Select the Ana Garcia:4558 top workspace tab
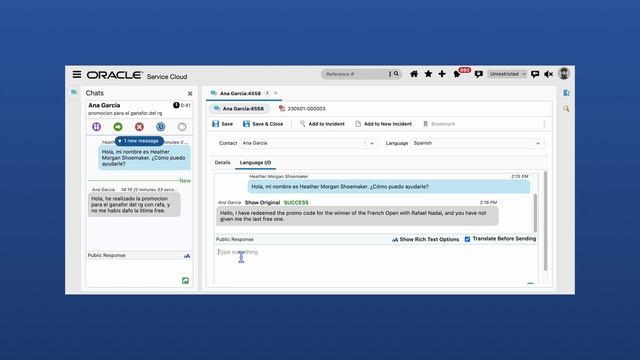 click(240, 93)
